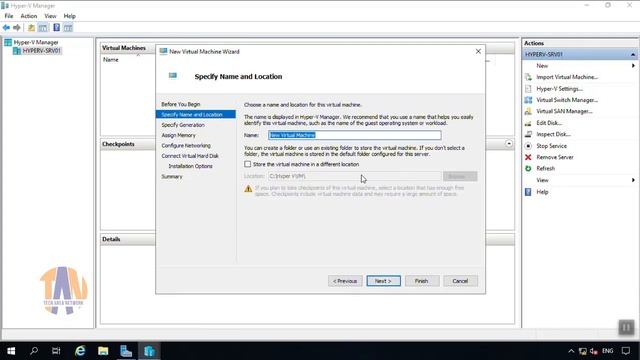Image resolution: width=640 pixels, height=360 pixels.
Task: Go to Before You Begin step
Action: coord(180,104)
